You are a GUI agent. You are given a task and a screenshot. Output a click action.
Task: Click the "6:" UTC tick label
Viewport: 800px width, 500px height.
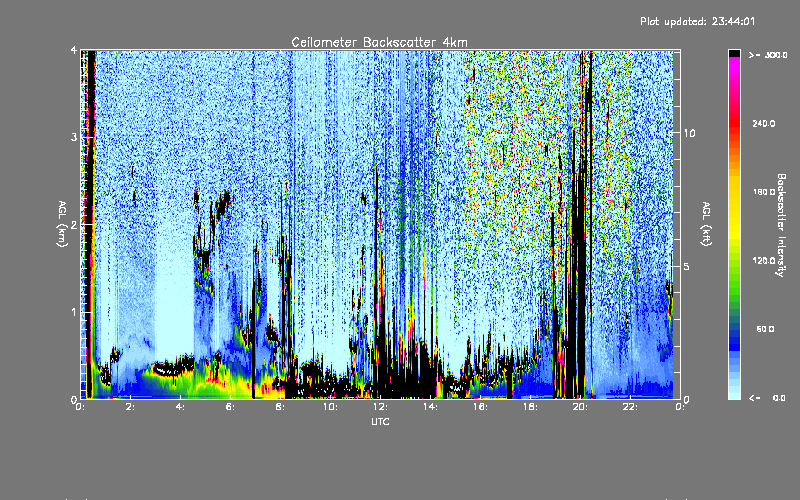[231, 407]
